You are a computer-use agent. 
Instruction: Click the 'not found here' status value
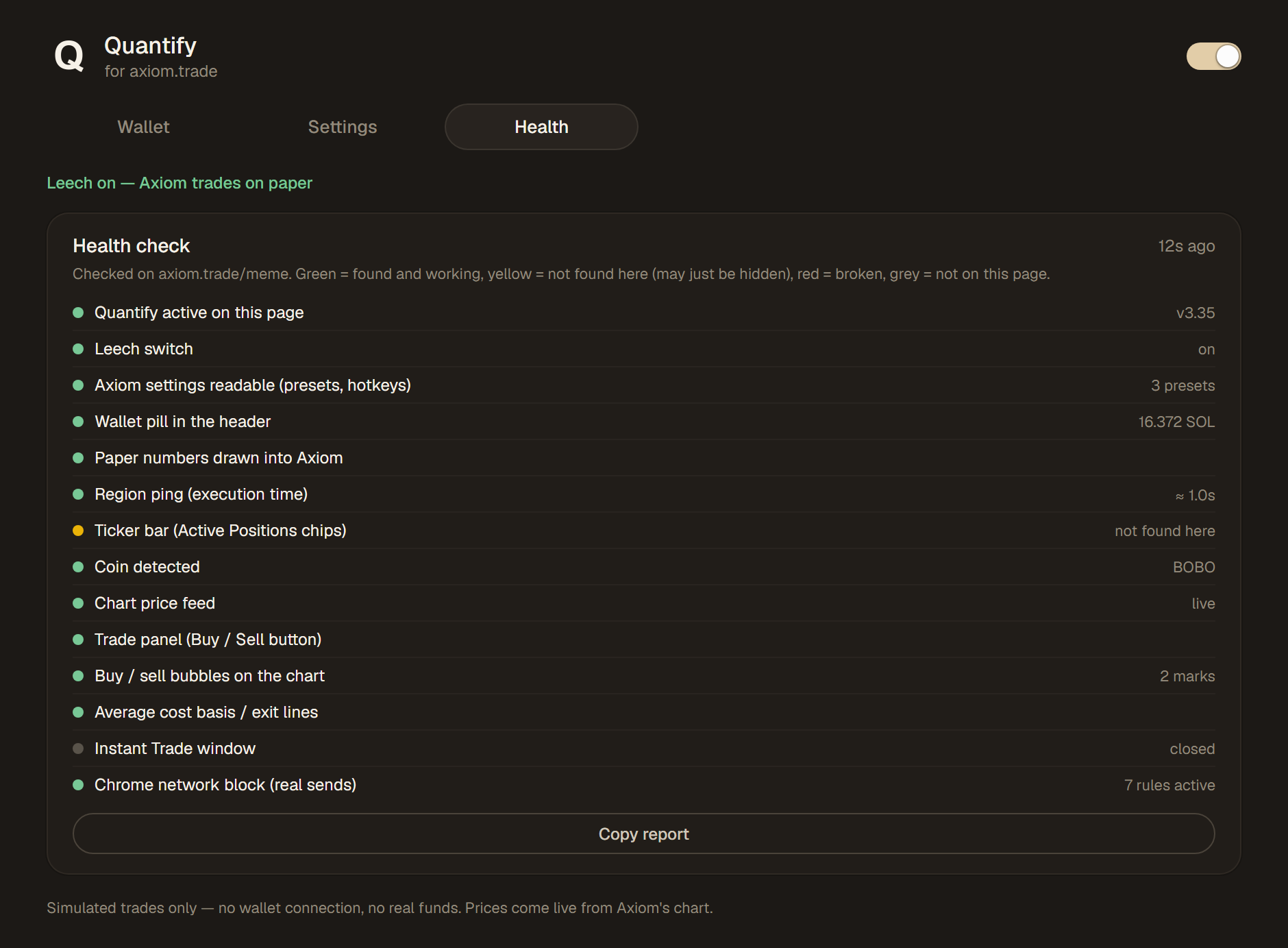point(1165,531)
